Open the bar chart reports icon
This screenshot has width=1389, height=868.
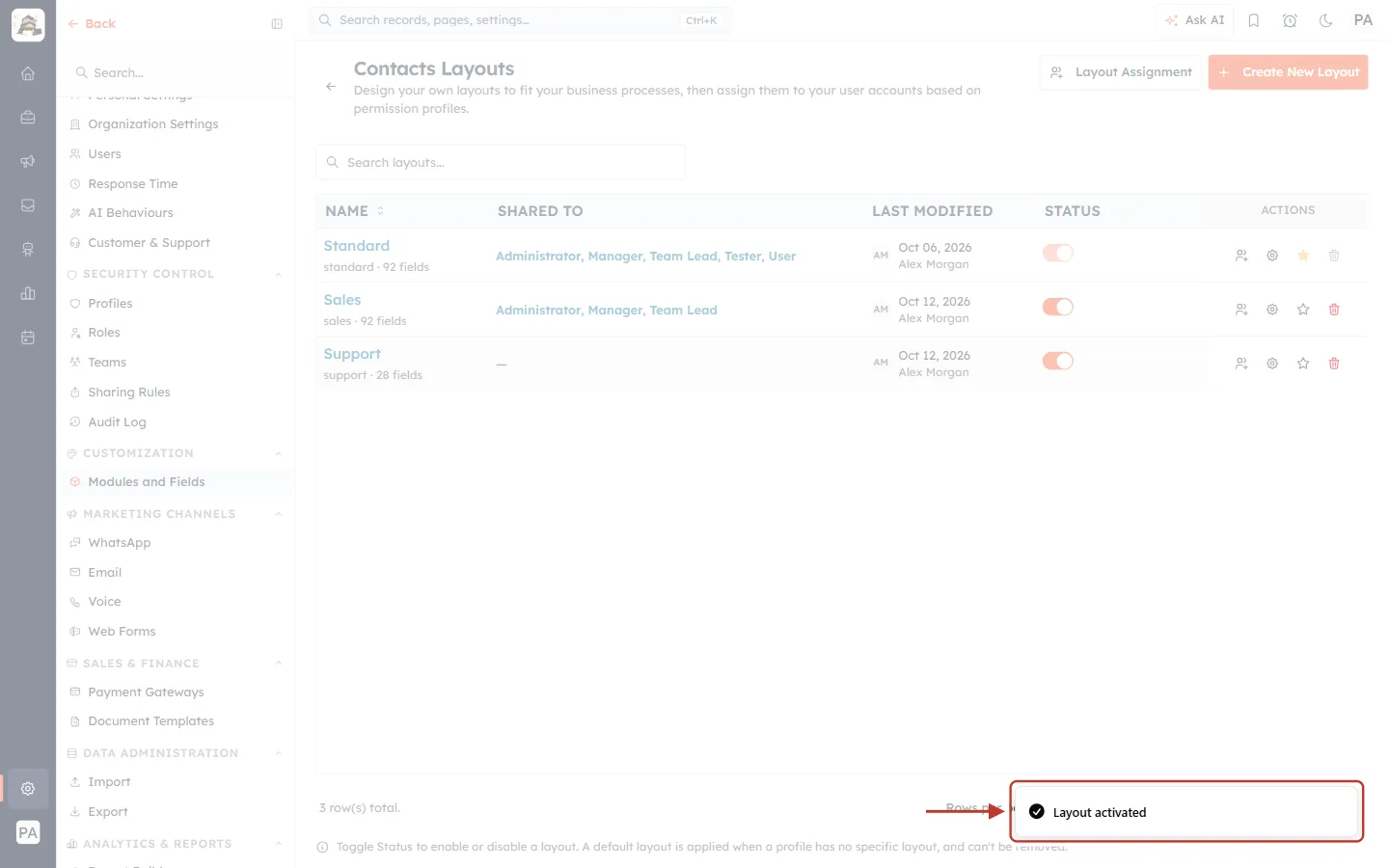28,293
